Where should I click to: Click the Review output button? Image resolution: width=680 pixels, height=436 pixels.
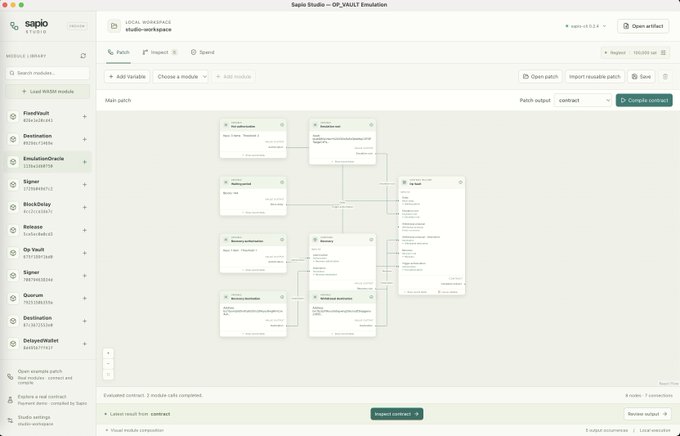pyautogui.click(x=647, y=414)
